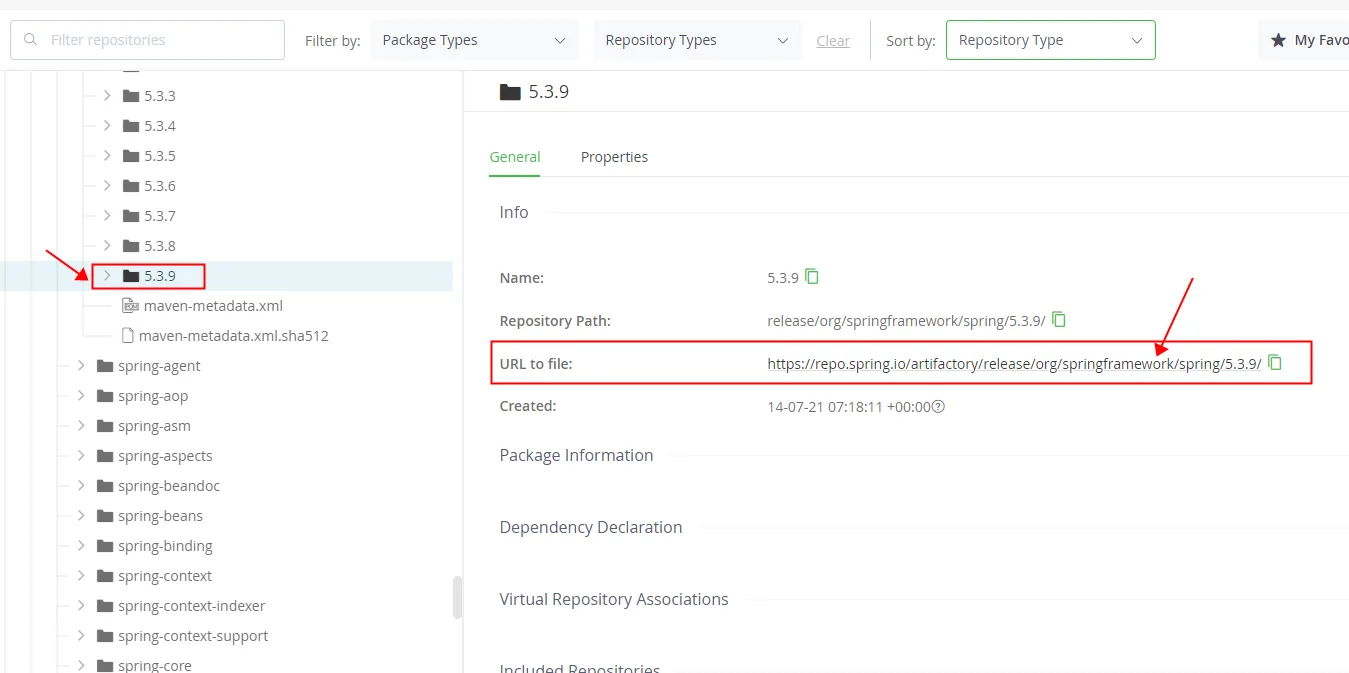
Task: Open the Package Types dropdown
Action: pyautogui.click(x=473, y=40)
